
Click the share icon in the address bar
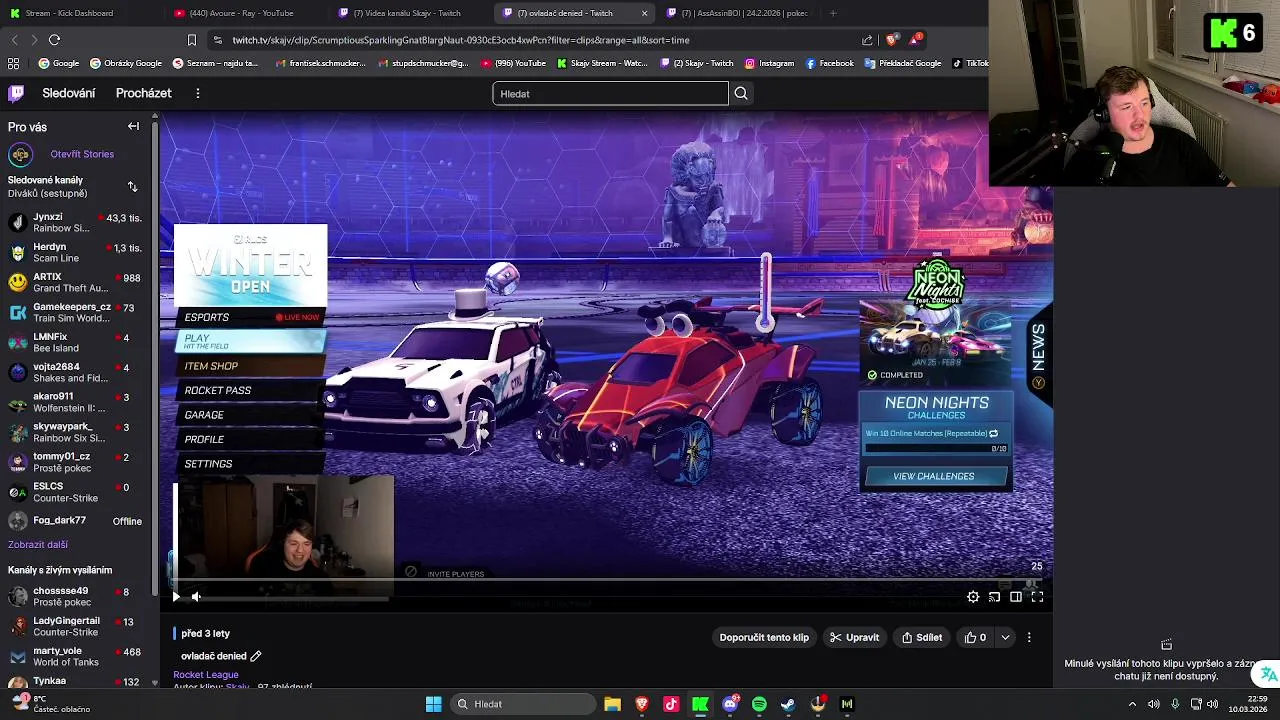(x=867, y=40)
